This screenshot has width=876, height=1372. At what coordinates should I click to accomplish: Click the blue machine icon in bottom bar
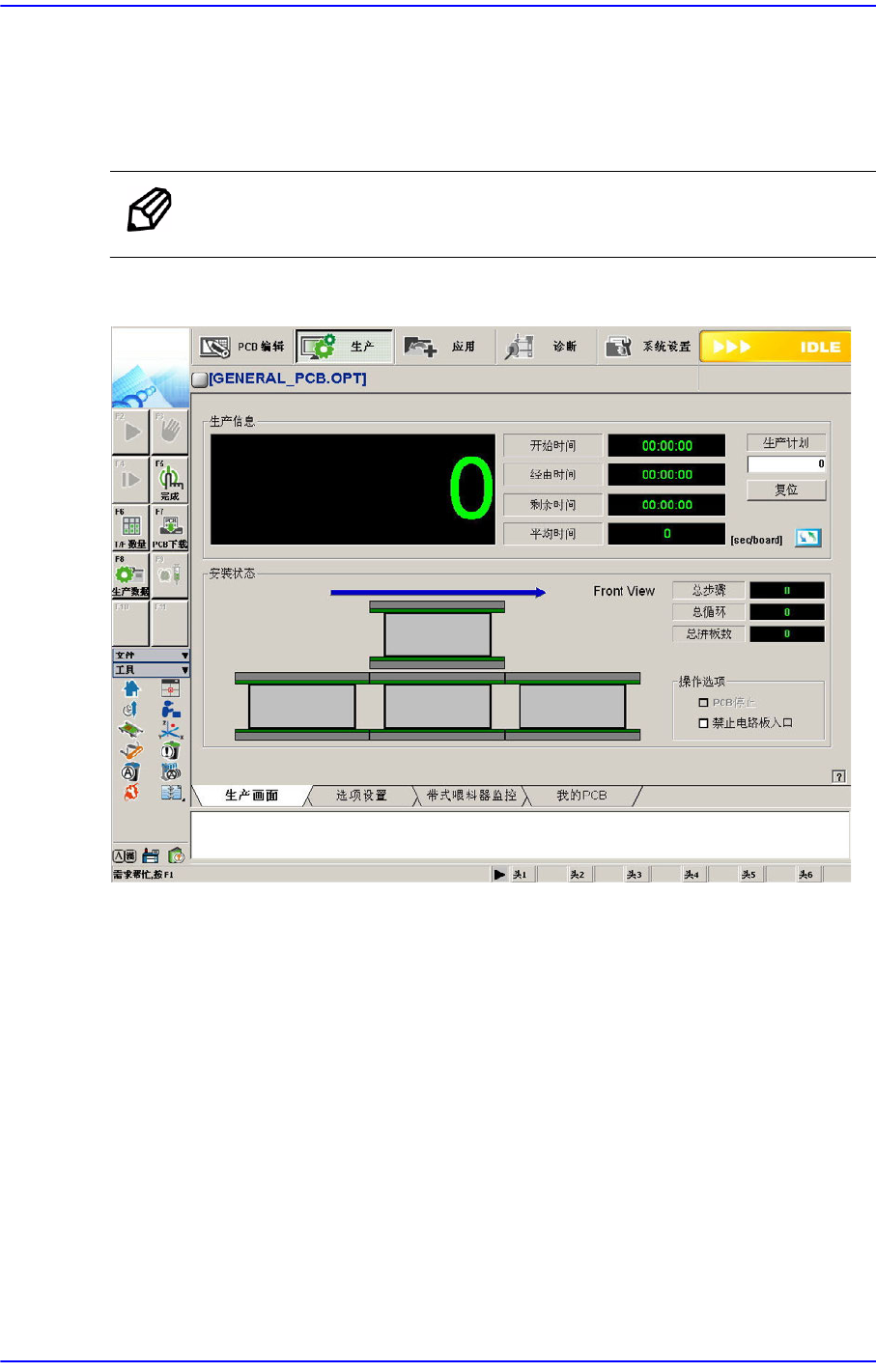[151, 855]
